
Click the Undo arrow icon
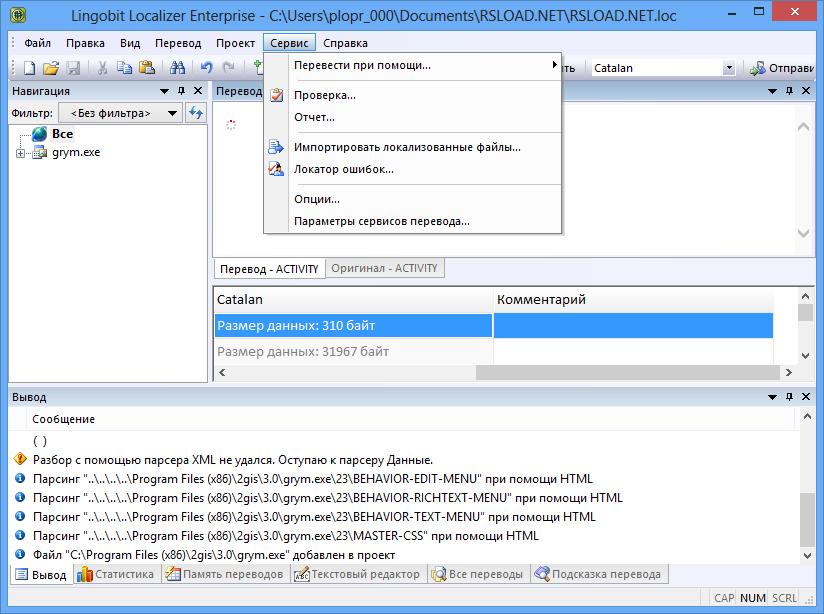click(207, 68)
